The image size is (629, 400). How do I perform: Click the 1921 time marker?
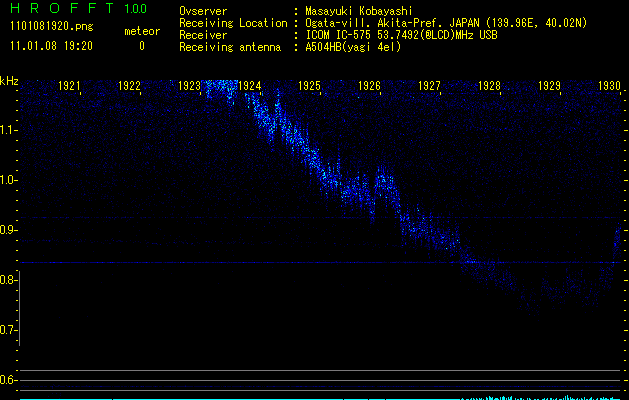coord(70,87)
